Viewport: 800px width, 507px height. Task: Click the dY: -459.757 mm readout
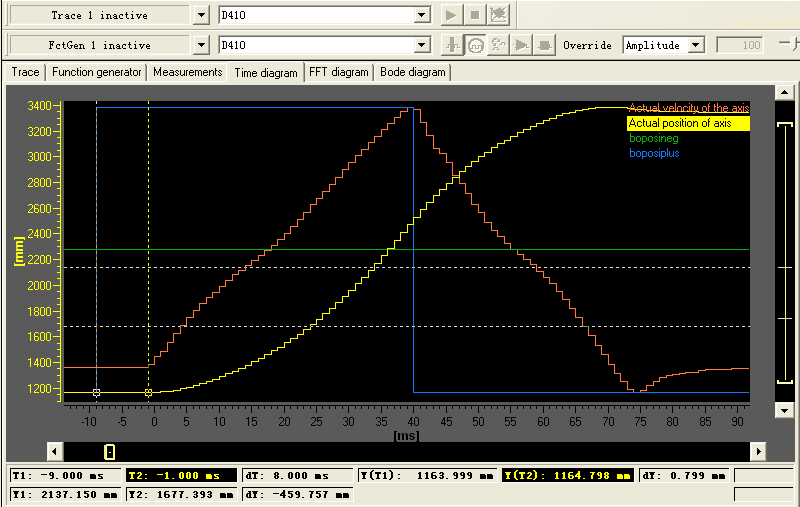tap(297, 494)
